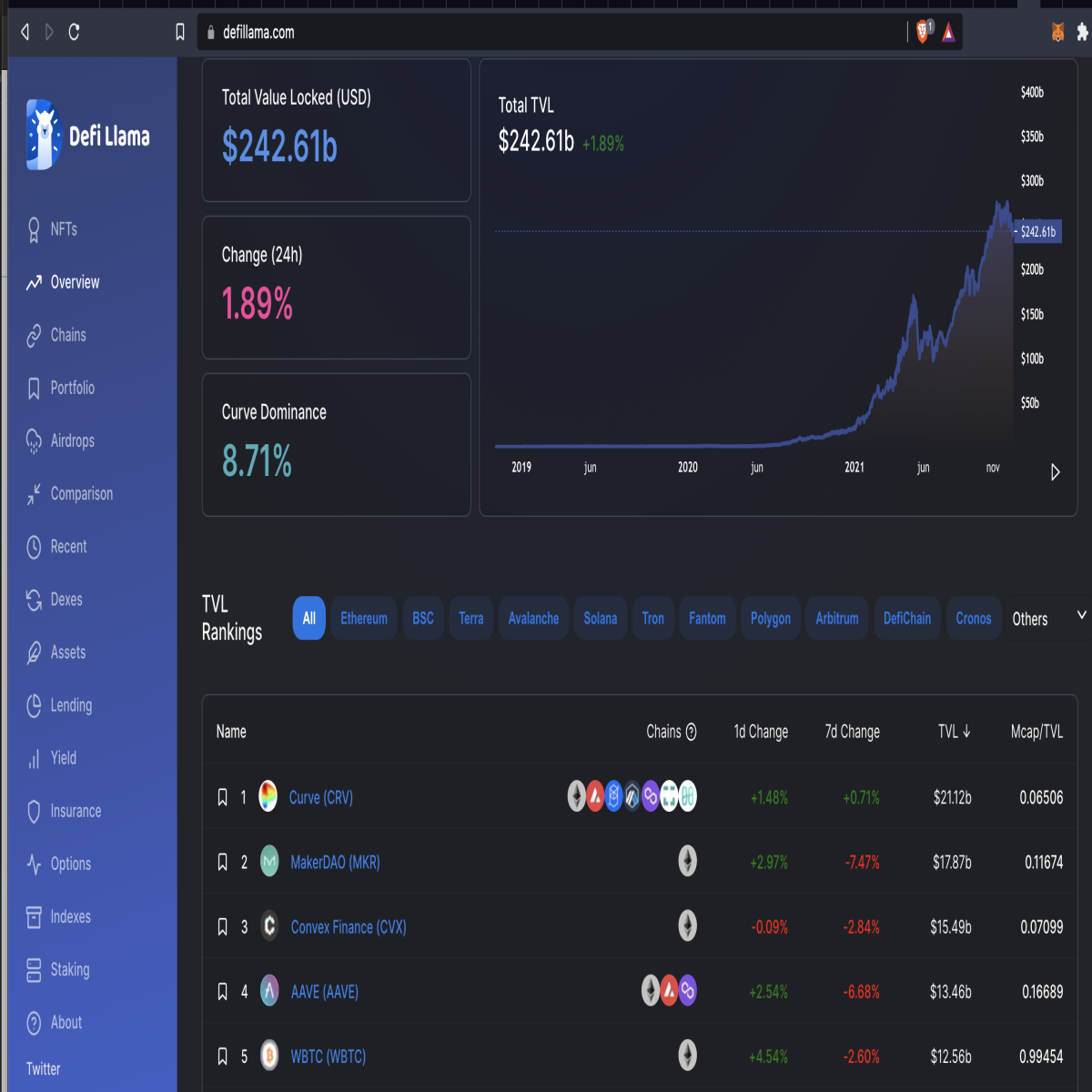
Task: Filter rankings by Cronos
Action: pyautogui.click(x=974, y=618)
